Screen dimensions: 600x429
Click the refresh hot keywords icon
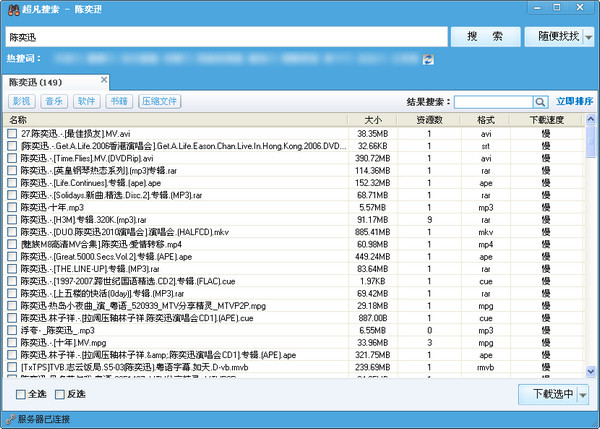coord(428,60)
